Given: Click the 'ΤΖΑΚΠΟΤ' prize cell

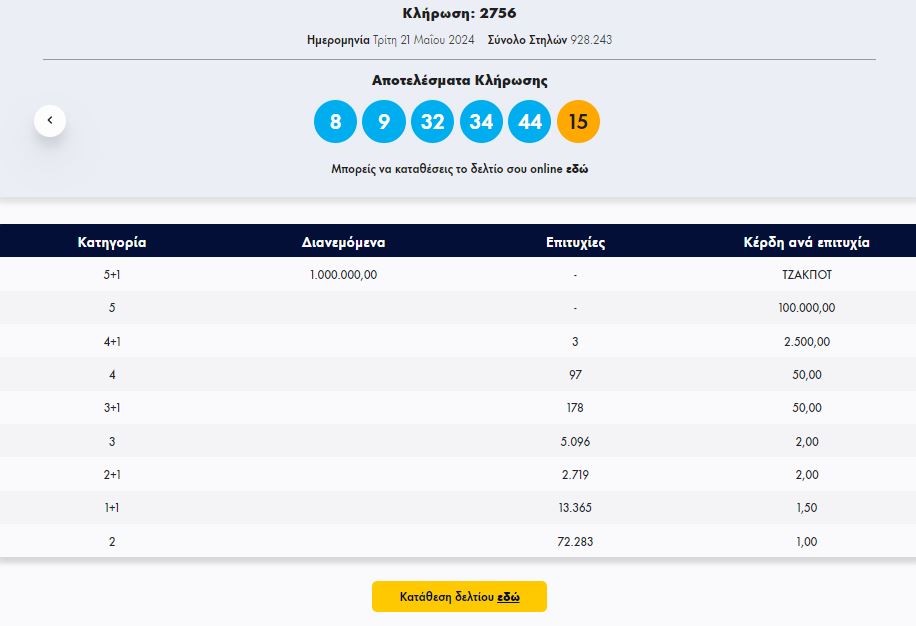Looking at the screenshot, I should pos(806,274).
